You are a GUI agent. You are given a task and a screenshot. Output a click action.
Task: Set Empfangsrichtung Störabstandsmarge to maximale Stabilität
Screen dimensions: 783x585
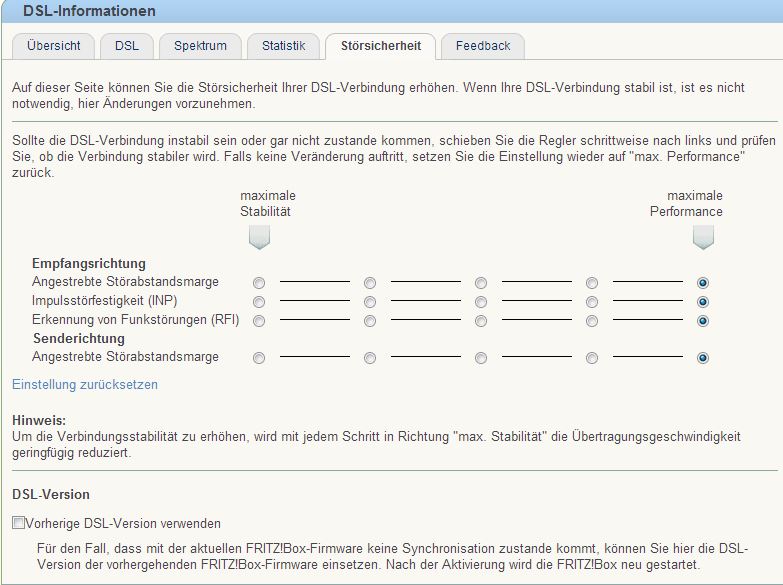[259, 283]
